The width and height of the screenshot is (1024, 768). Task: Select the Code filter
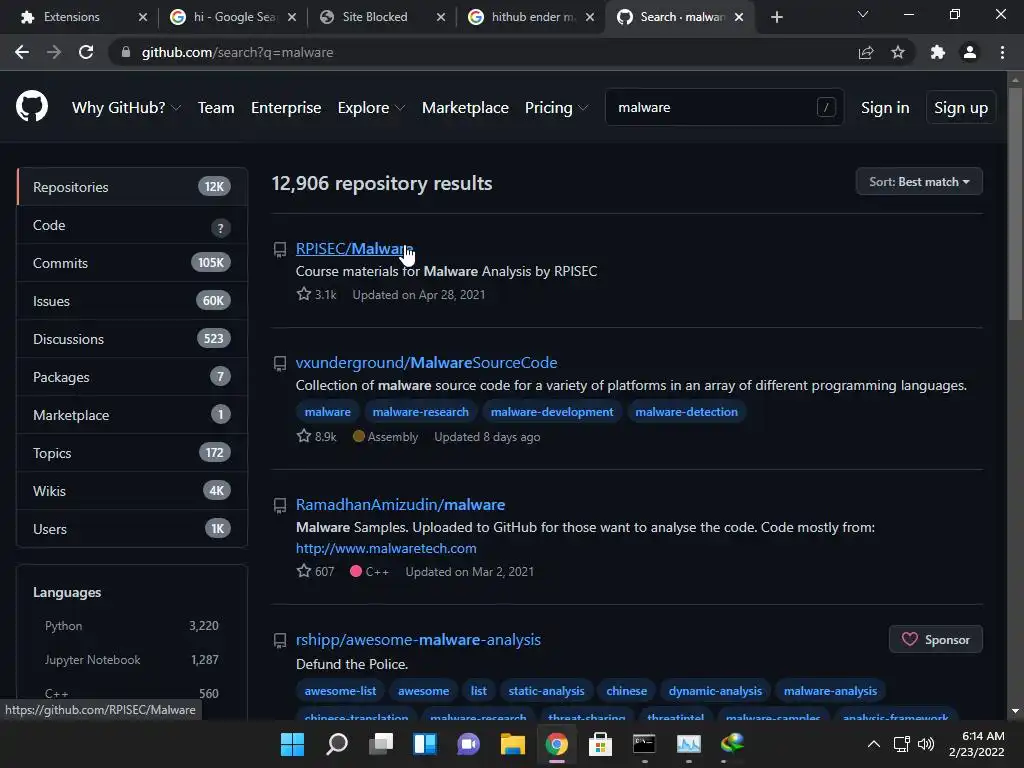[x=132, y=225]
